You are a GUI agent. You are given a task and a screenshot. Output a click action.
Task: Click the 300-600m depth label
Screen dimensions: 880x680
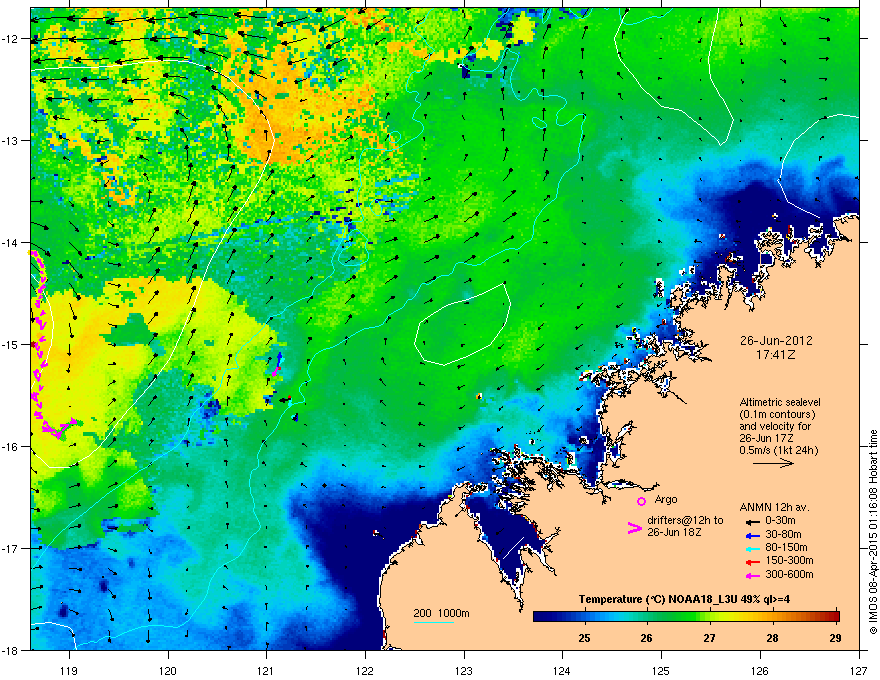[789, 575]
